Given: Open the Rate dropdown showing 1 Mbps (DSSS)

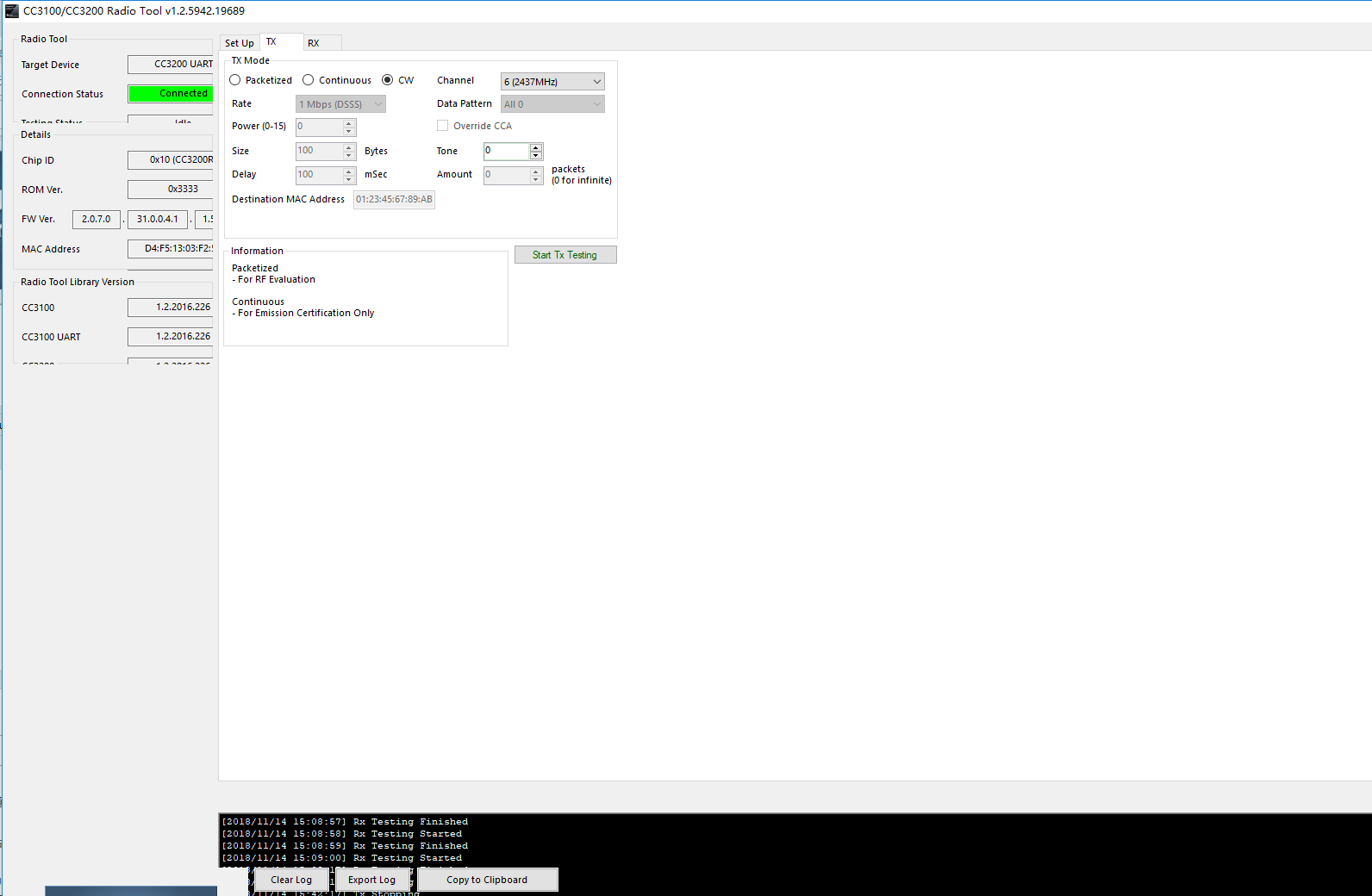Looking at the screenshot, I should click(x=340, y=104).
